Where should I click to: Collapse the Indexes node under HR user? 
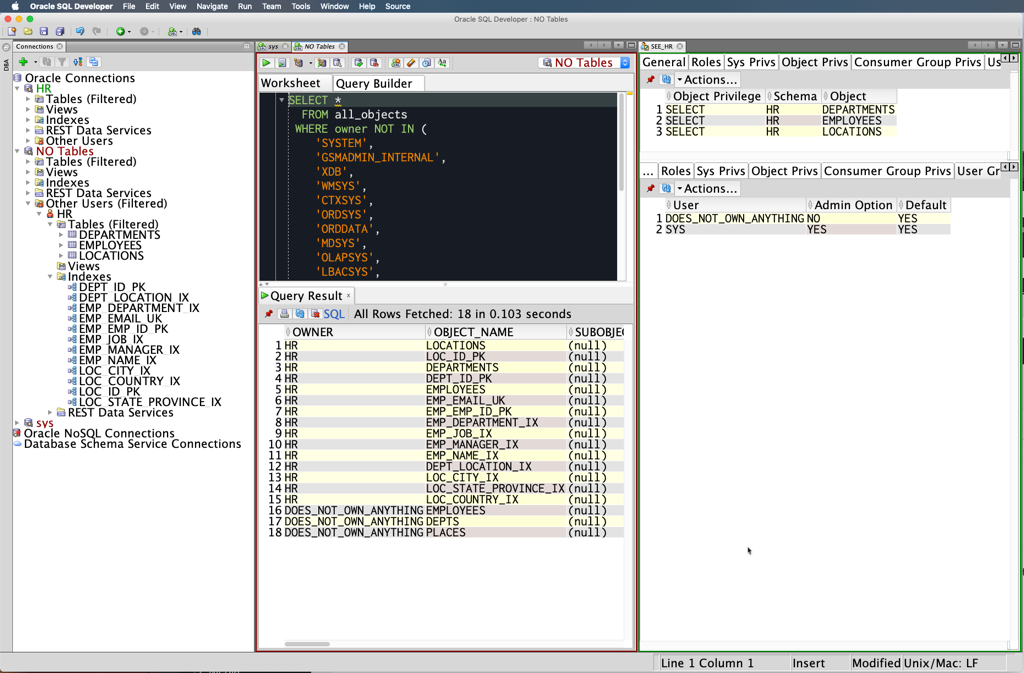50,277
